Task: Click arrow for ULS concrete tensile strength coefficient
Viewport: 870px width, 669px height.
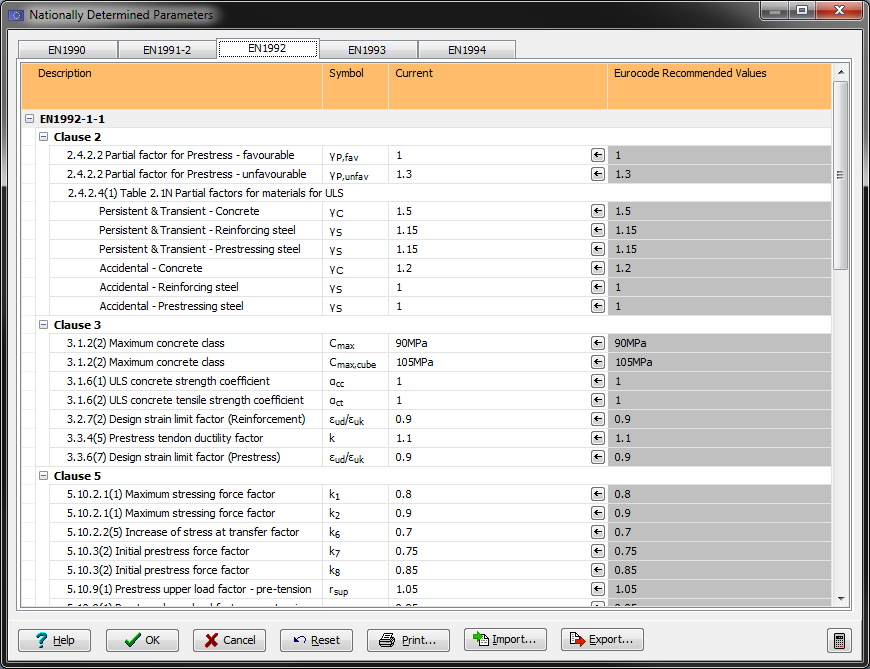Action: pyautogui.click(x=598, y=399)
